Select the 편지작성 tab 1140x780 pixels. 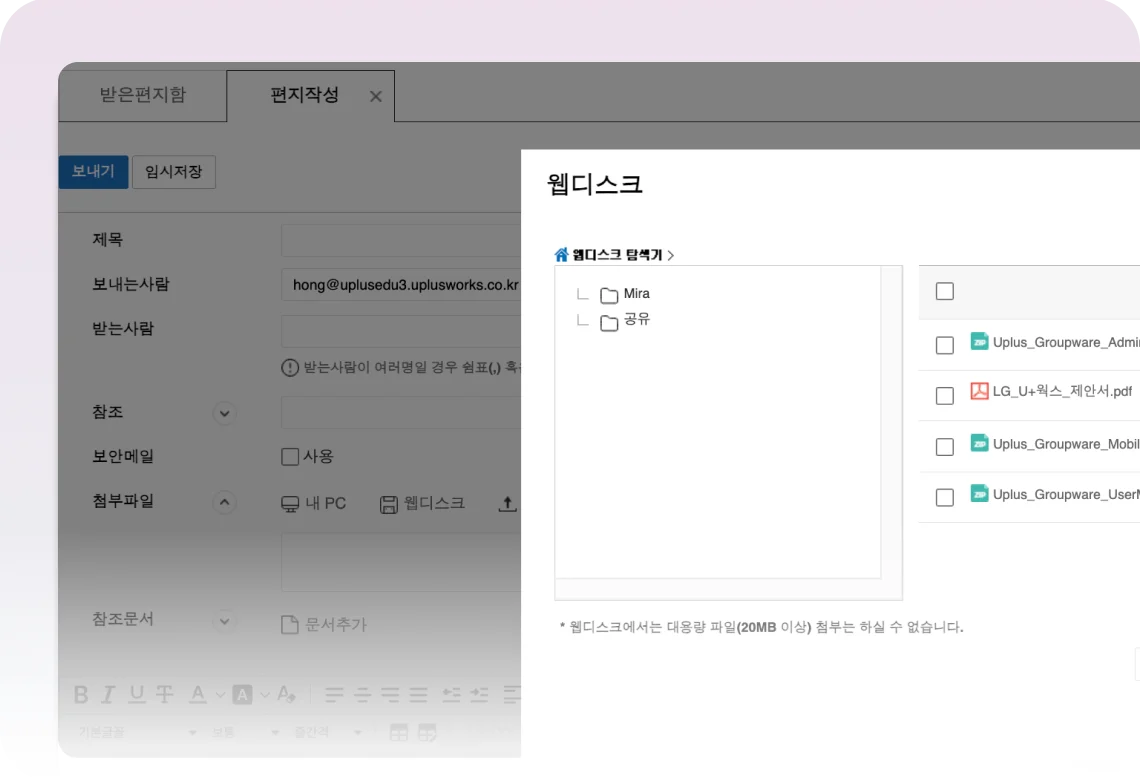[x=304, y=96]
